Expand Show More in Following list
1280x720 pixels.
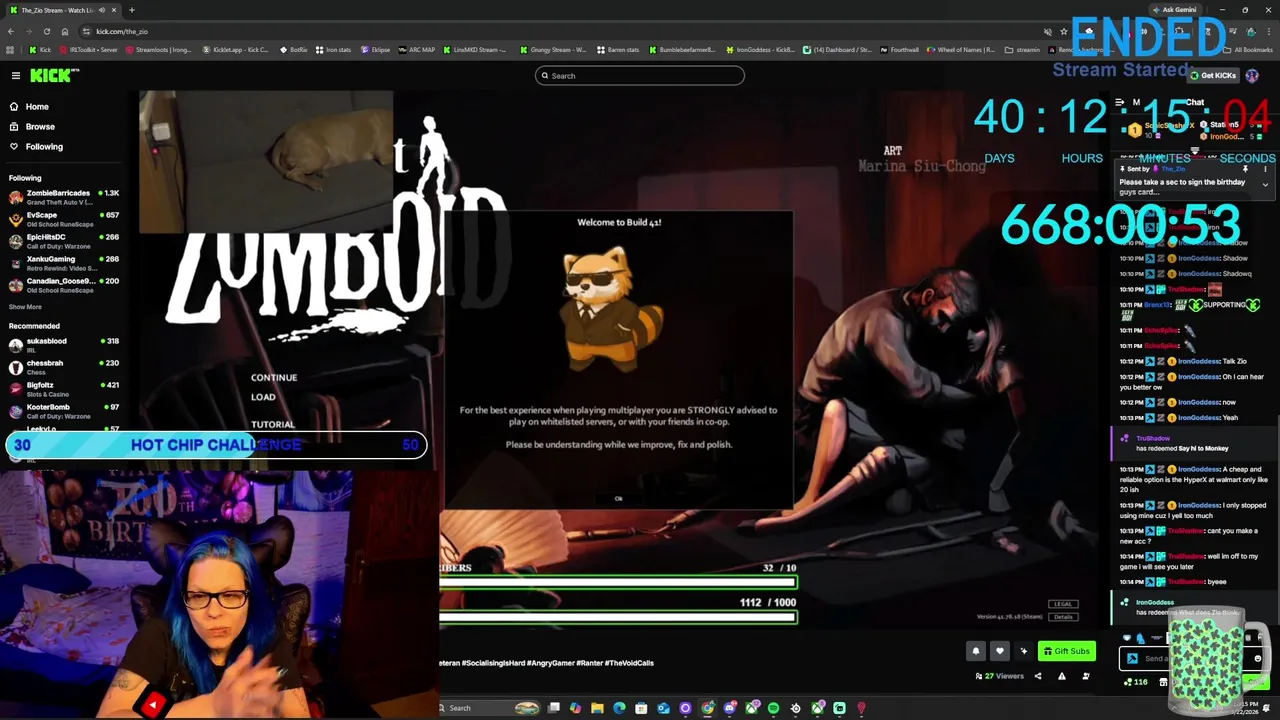coord(25,307)
